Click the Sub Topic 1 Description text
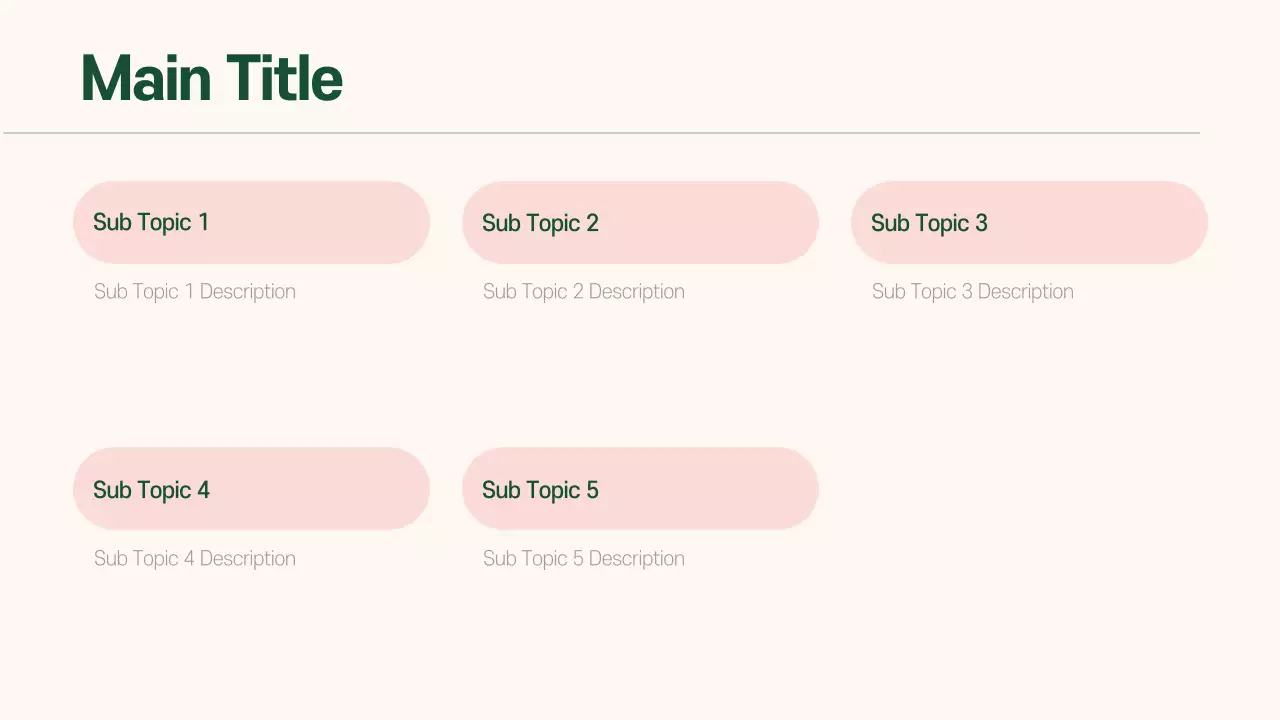 click(195, 292)
